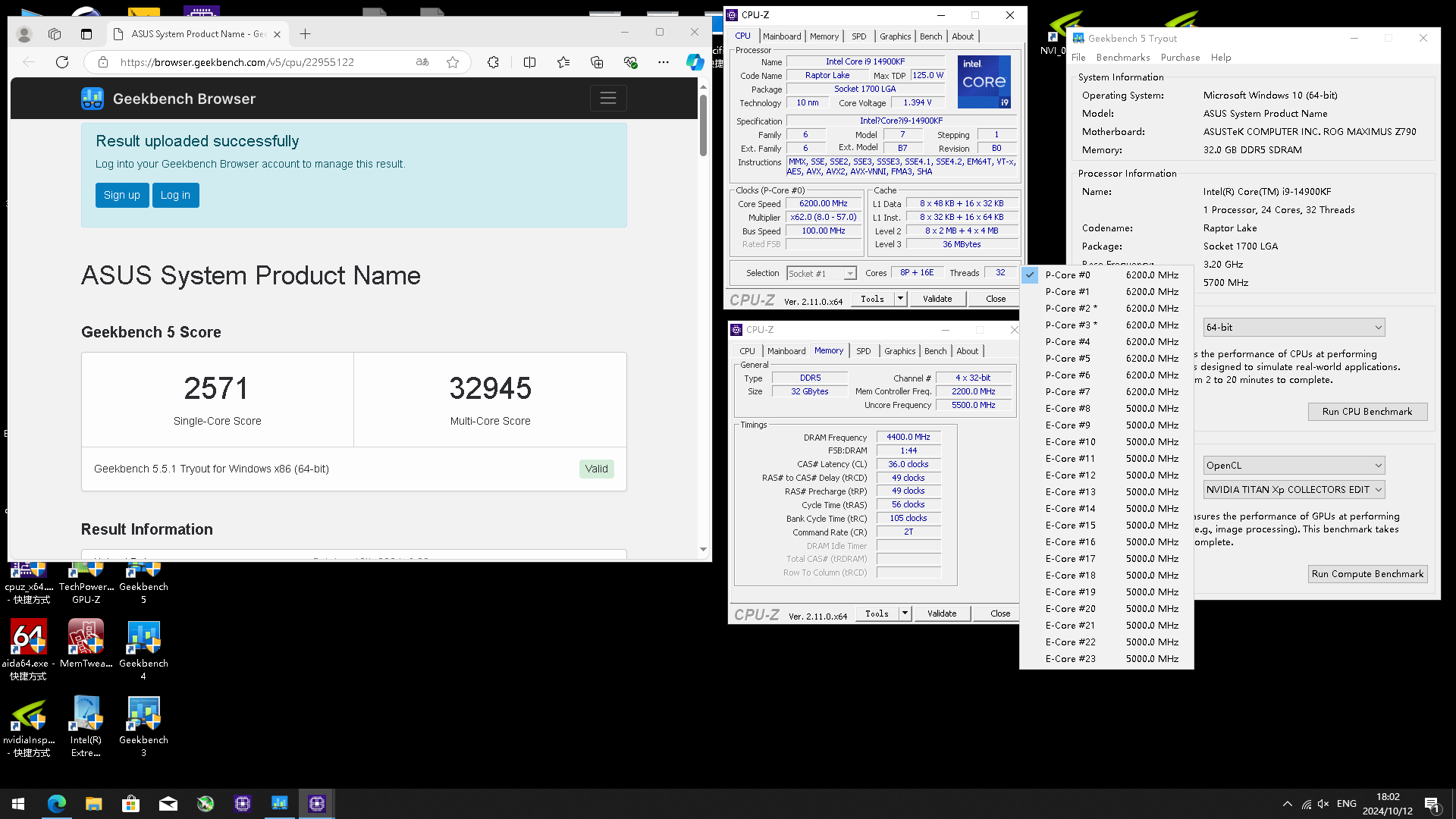Open a new browser tab

click(x=305, y=34)
